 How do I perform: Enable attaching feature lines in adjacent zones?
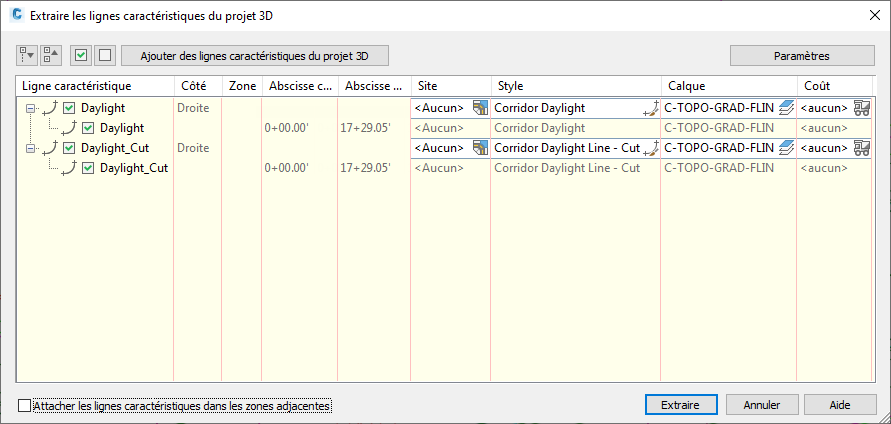click(x=25, y=405)
